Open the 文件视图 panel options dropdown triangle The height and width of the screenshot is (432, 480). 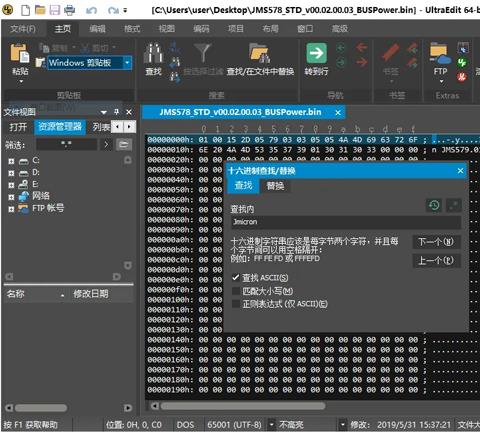tap(104, 112)
